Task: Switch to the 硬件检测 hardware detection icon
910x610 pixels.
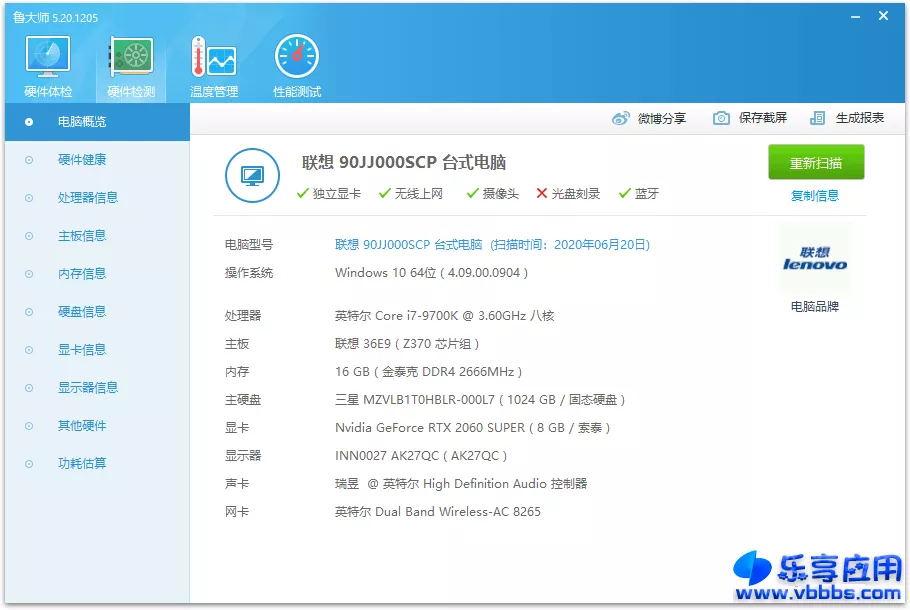Action: click(x=129, y=62)
